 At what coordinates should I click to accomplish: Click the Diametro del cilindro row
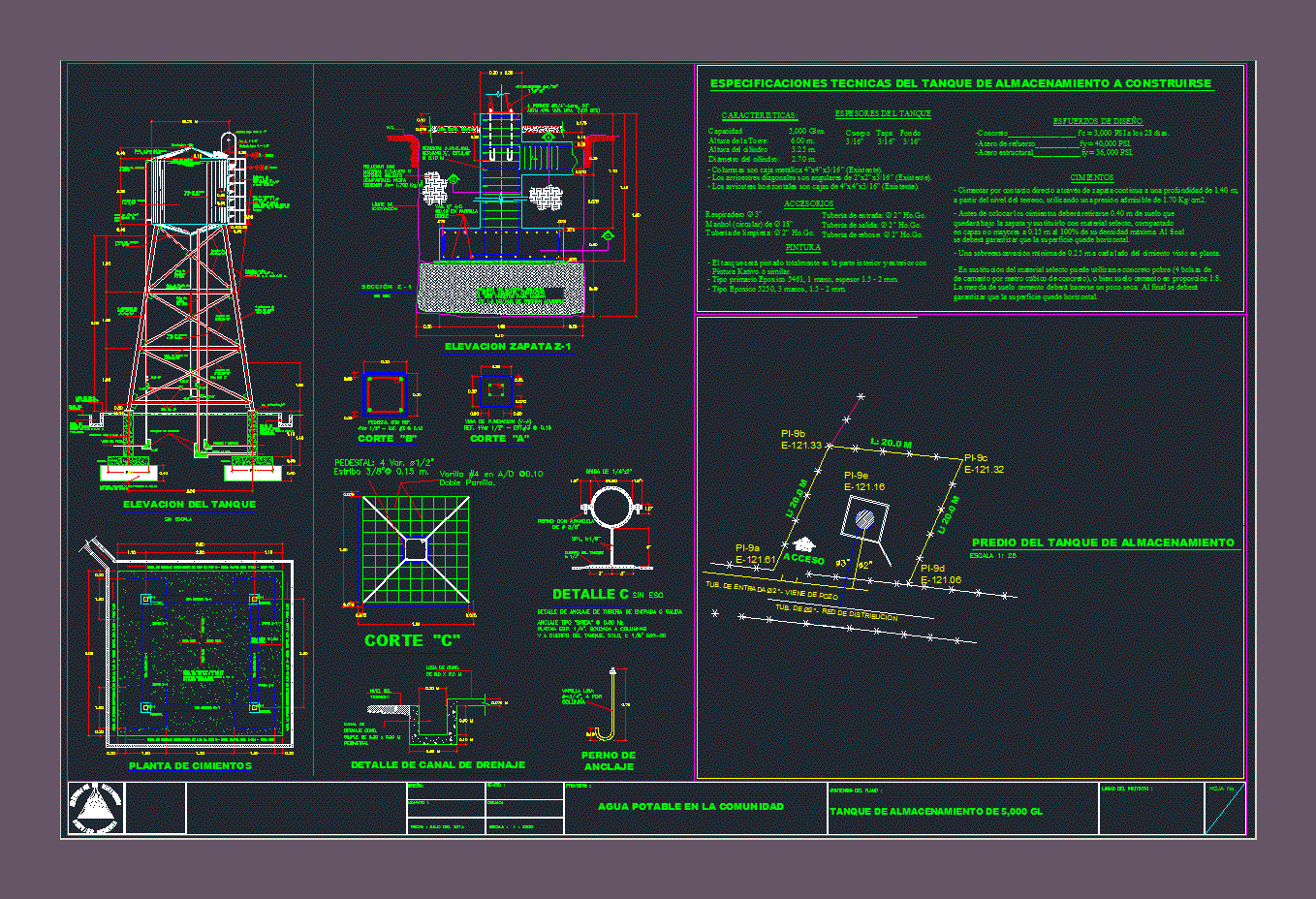coord(762,159)
